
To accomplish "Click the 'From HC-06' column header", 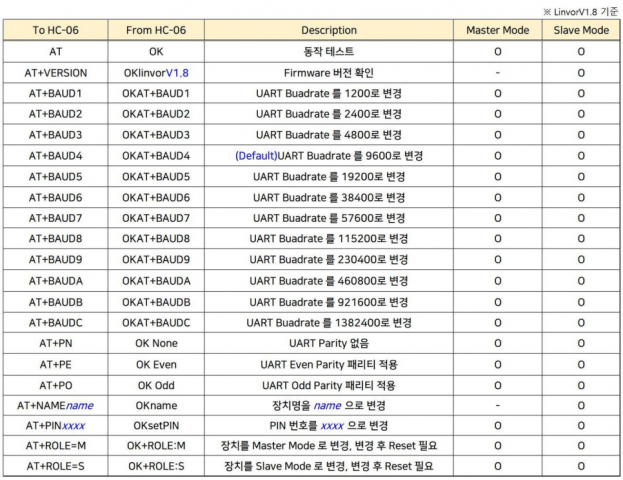I will click(x=156, y=30).
